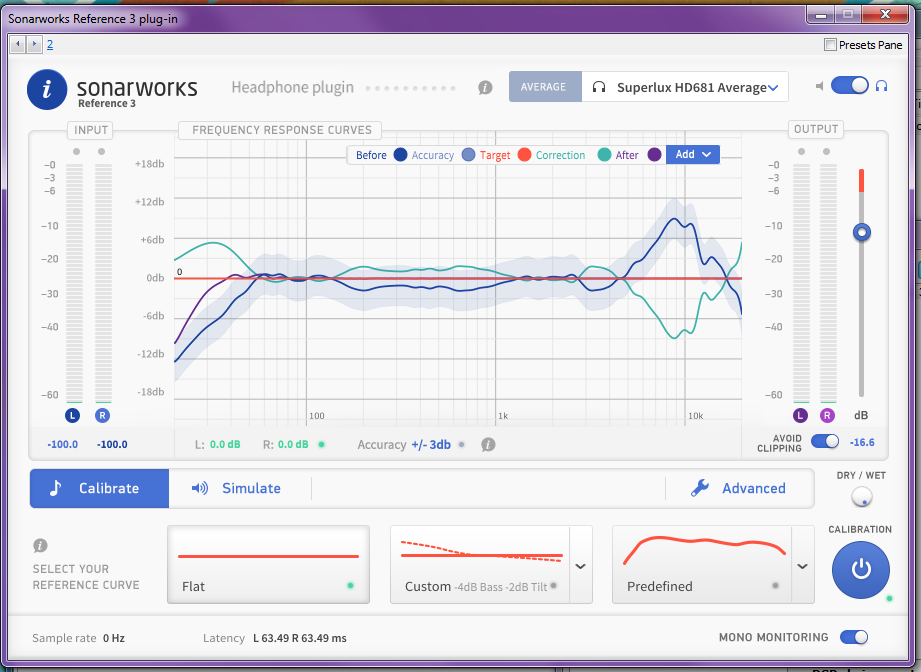Toggle the Mono Monitoring switch
This screenshot has width=921, height=672.
coord(853,637)
